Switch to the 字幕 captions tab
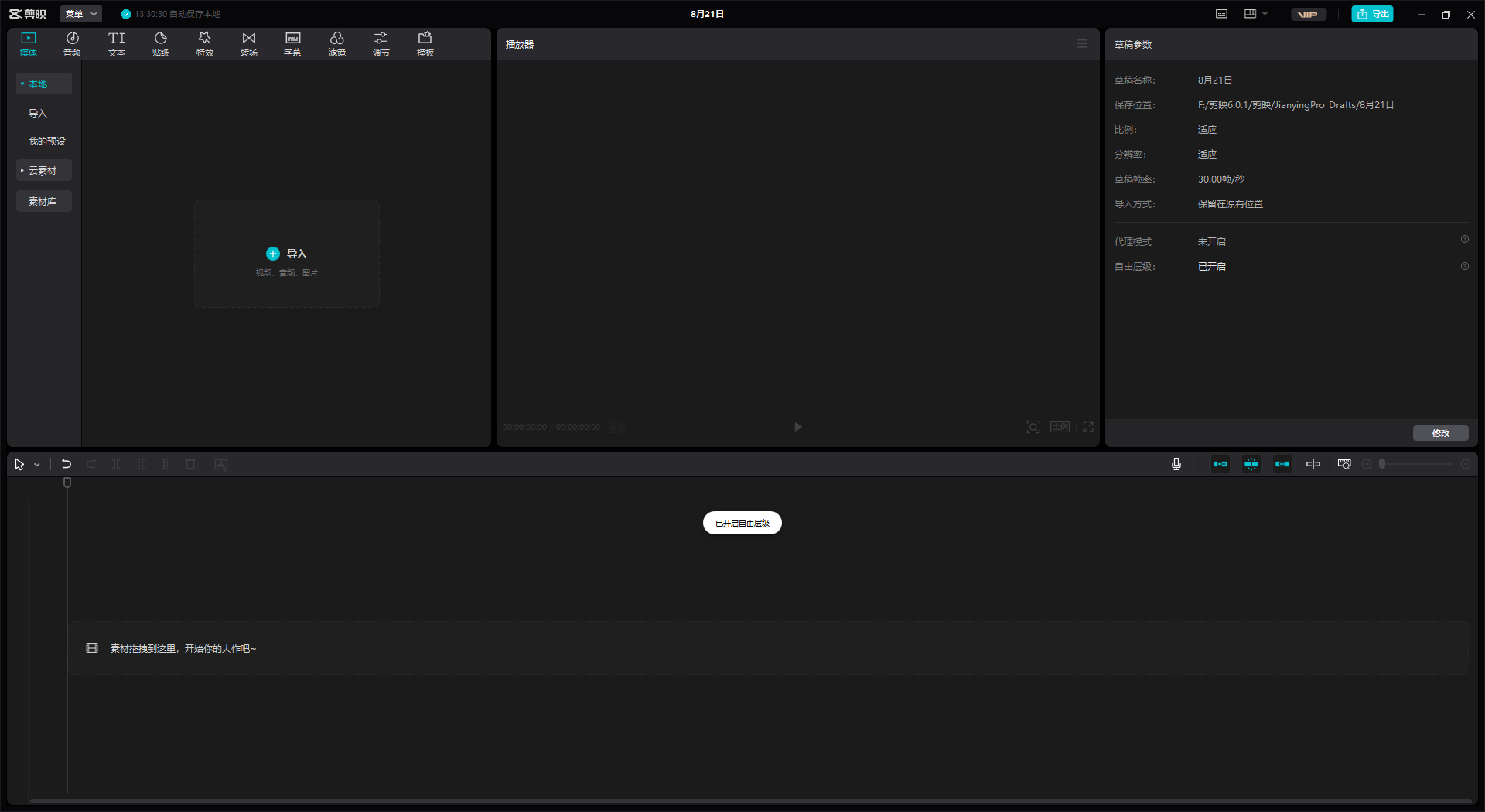1485x812 pixels. coord(293,44)
